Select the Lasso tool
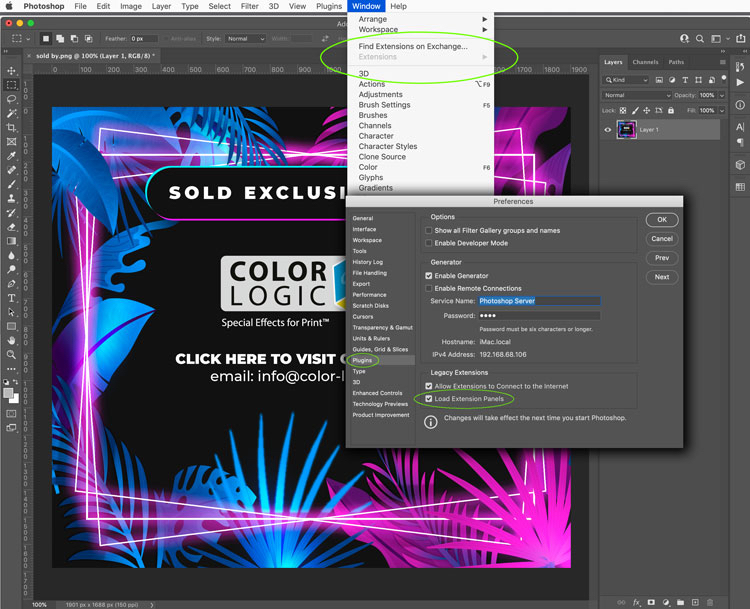Viewport: 750px width, 609px height. point(11,99)
